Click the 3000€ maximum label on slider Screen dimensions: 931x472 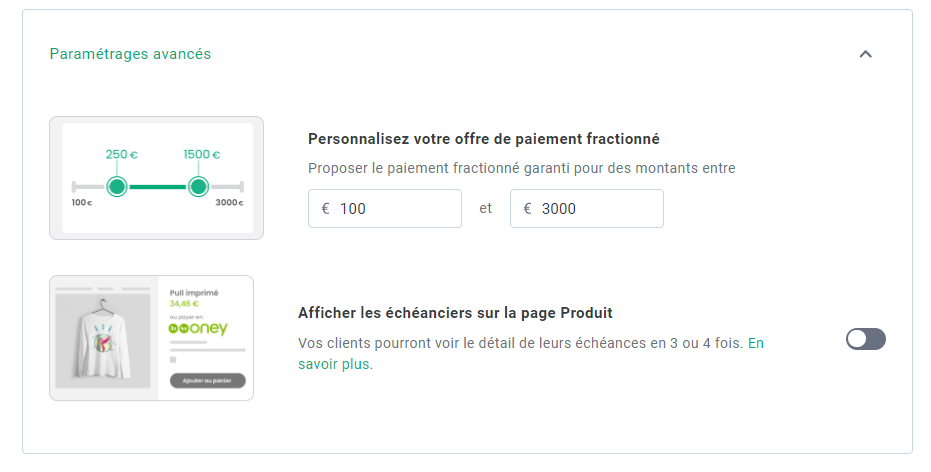(229, 202)
